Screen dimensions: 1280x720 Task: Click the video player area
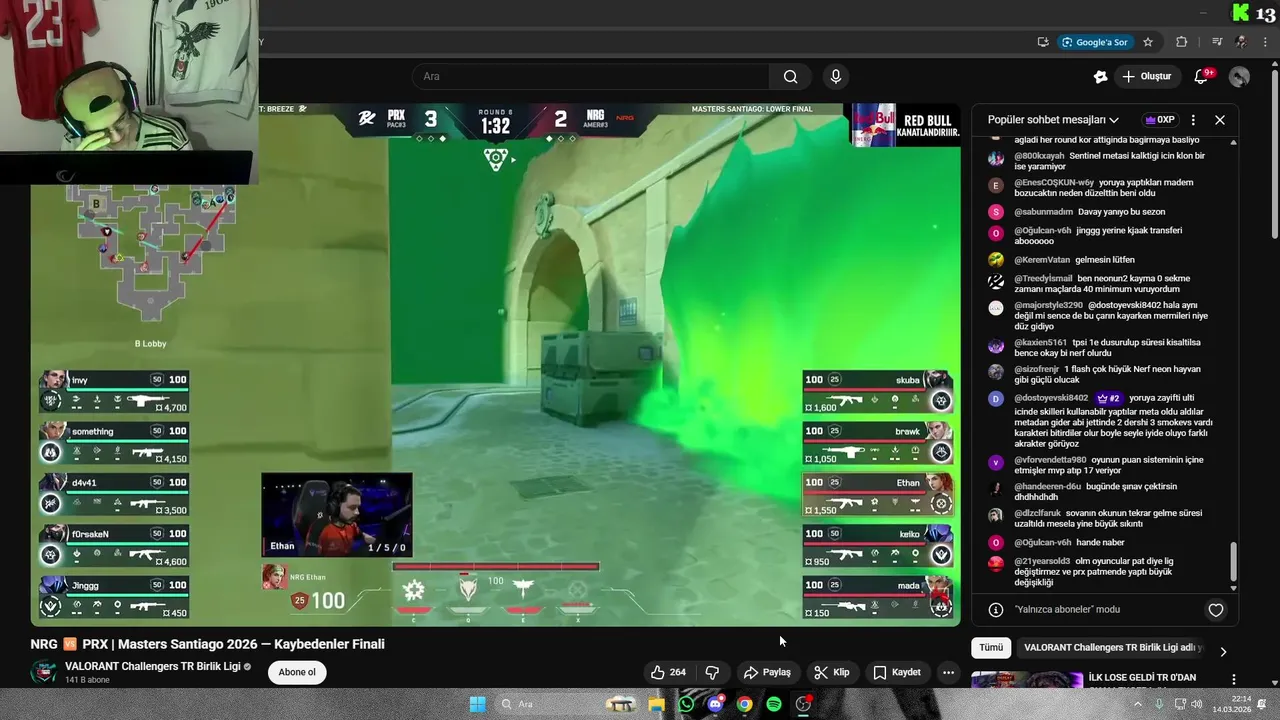click(x=495, y=365)
